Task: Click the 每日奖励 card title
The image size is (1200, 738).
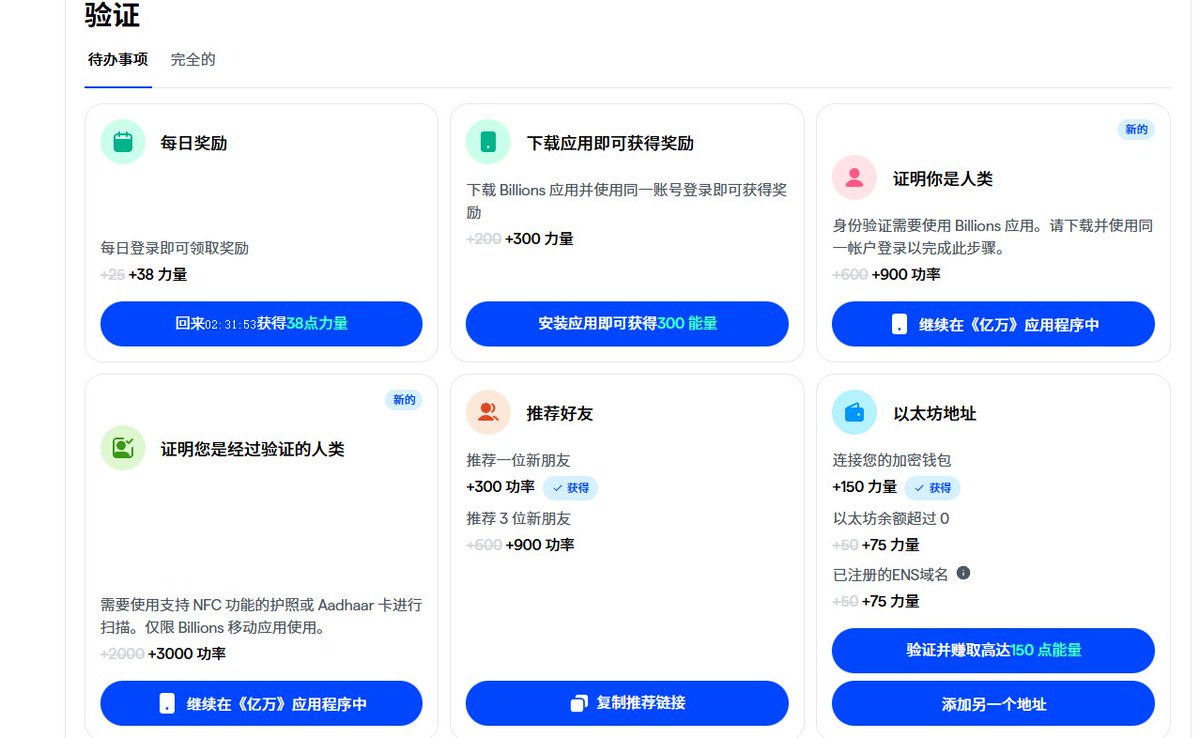Action: pos(194,143)
